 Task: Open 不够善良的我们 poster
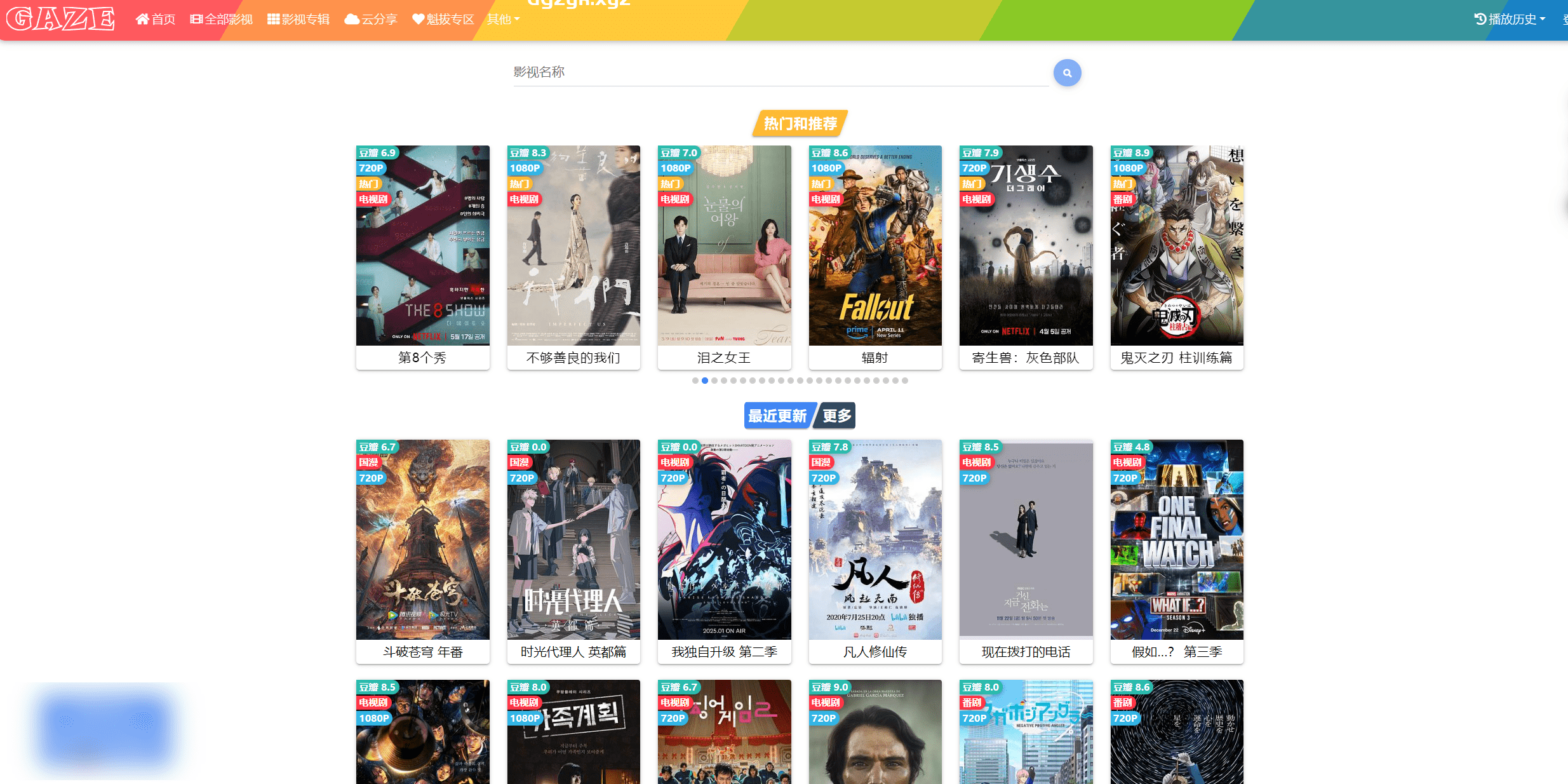tap(573, 246)
